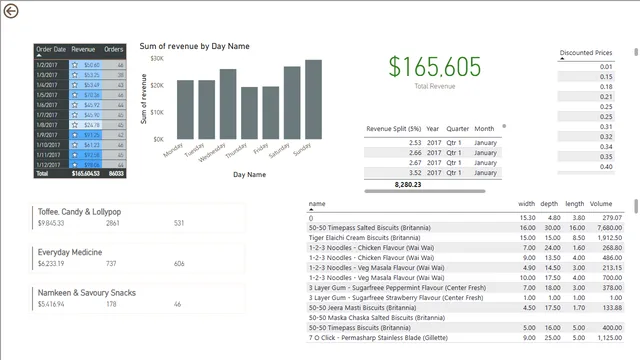Click the $9,845.33 value under Toffee card
The height and width of the screenshot is (360, 640).
(x=51, y=223)
